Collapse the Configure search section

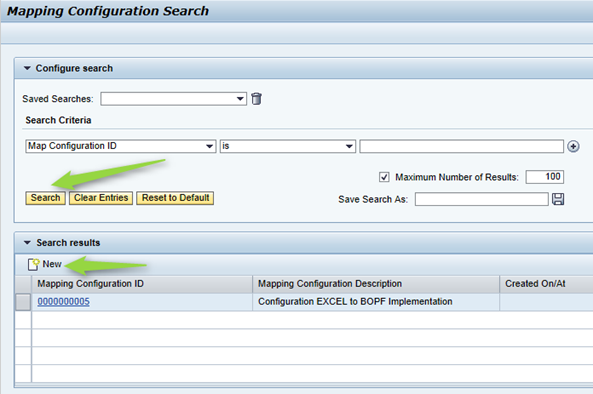click(x=27, y=68)
